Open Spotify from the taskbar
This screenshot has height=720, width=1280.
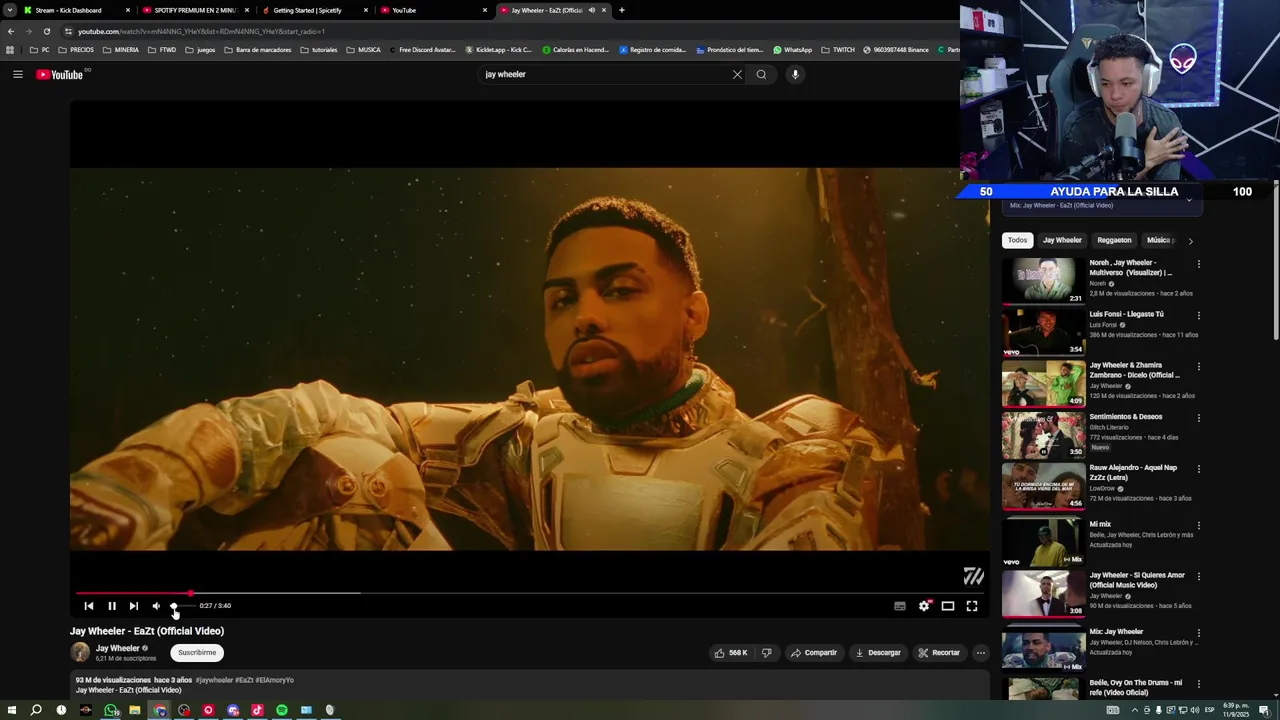pyautogui.click(x=282, y=710)
